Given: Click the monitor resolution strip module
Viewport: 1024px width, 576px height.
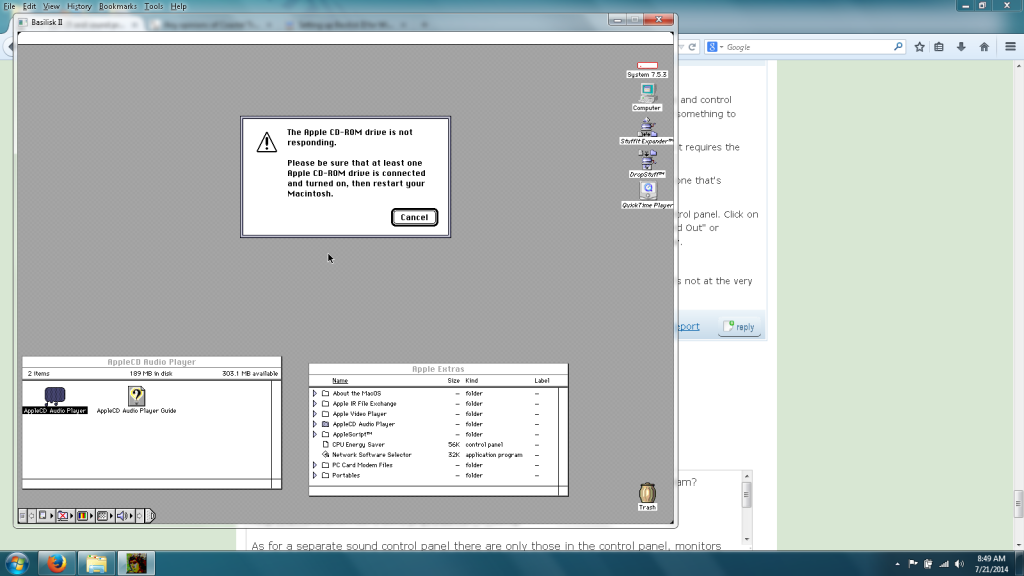Looking at the screenshot, I should click(x=103, y=516).
